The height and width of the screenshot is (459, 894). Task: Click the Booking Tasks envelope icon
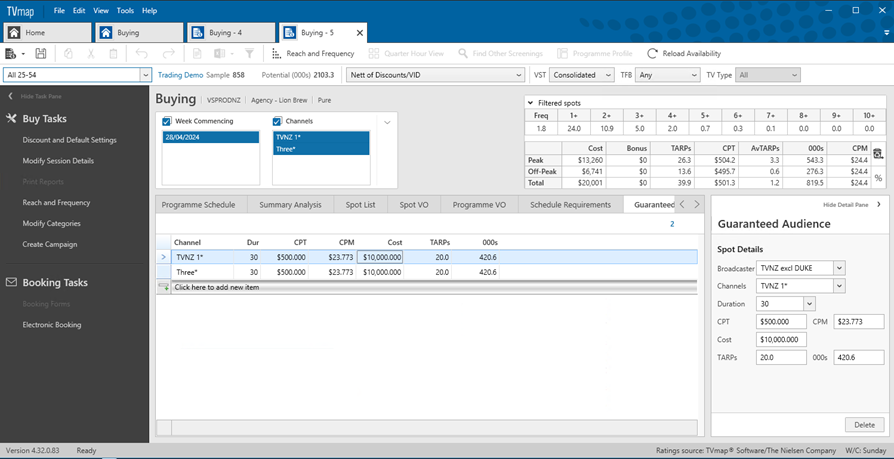pyautogui.click(x=11, y=282)
